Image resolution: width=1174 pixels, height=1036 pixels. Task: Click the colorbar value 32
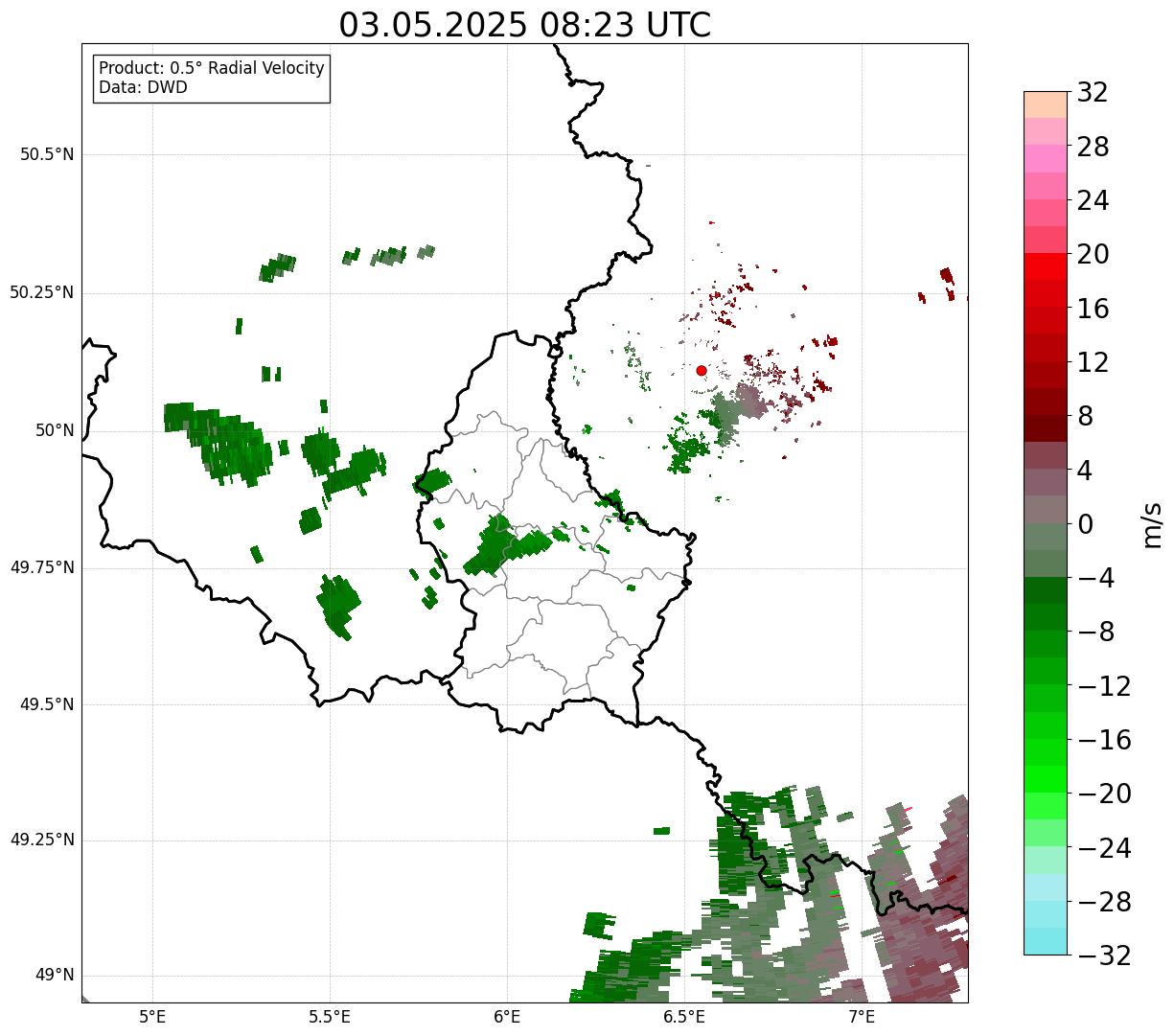pyautogui.click(x=1093, y=92)
